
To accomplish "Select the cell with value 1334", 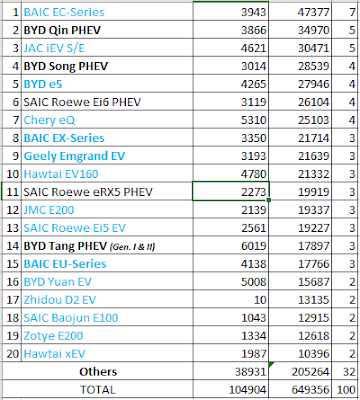I will pos(231,336).
